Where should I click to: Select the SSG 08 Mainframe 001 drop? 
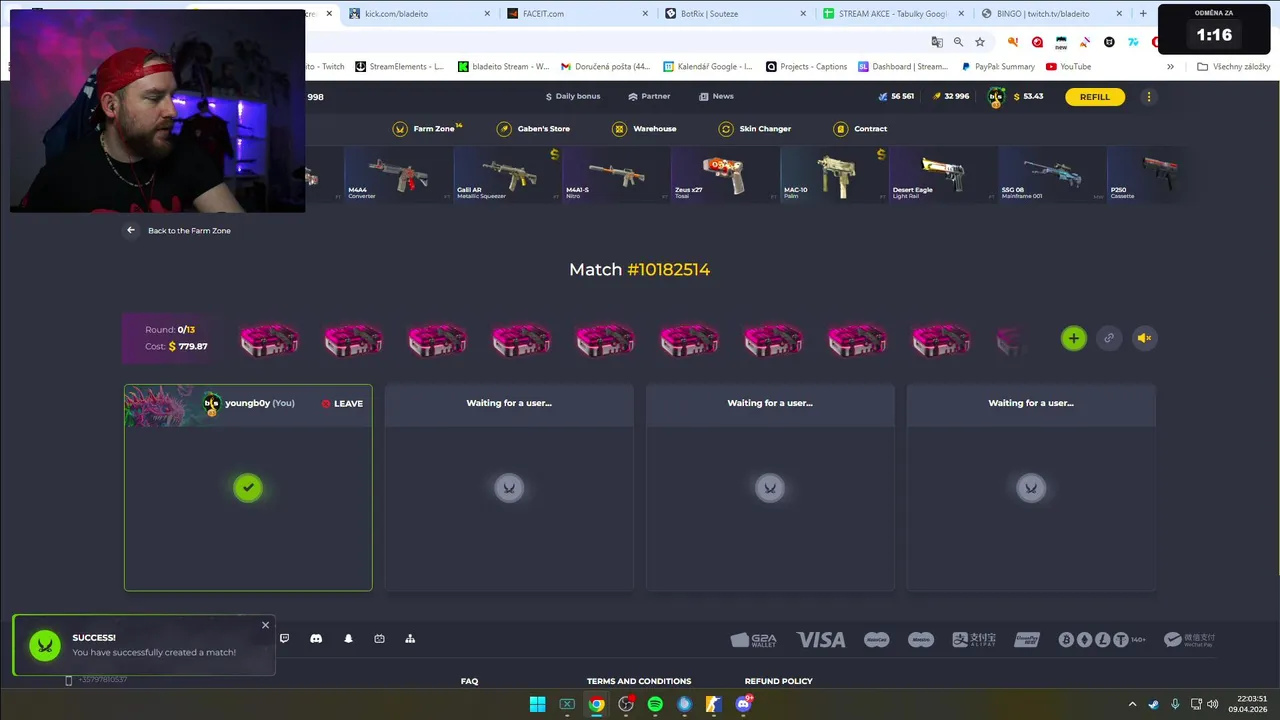pos(1052,174)
